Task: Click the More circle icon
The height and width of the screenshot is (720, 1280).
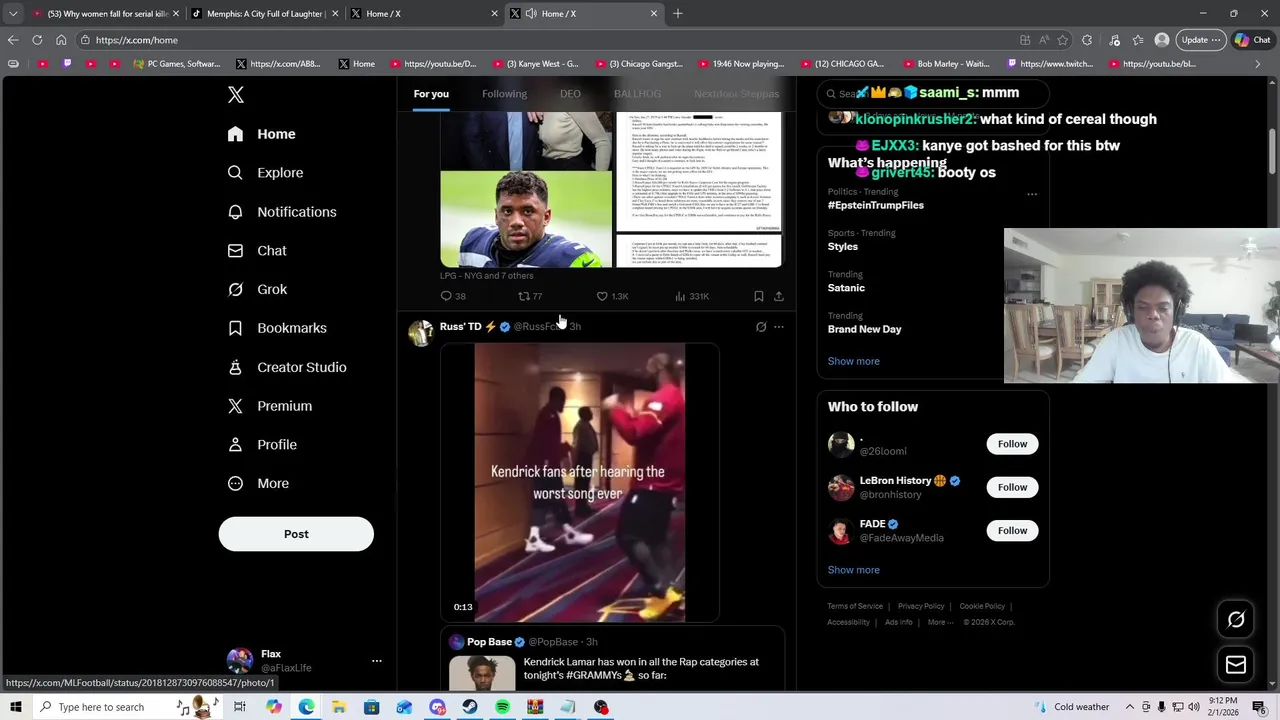Action: [235, 484]
